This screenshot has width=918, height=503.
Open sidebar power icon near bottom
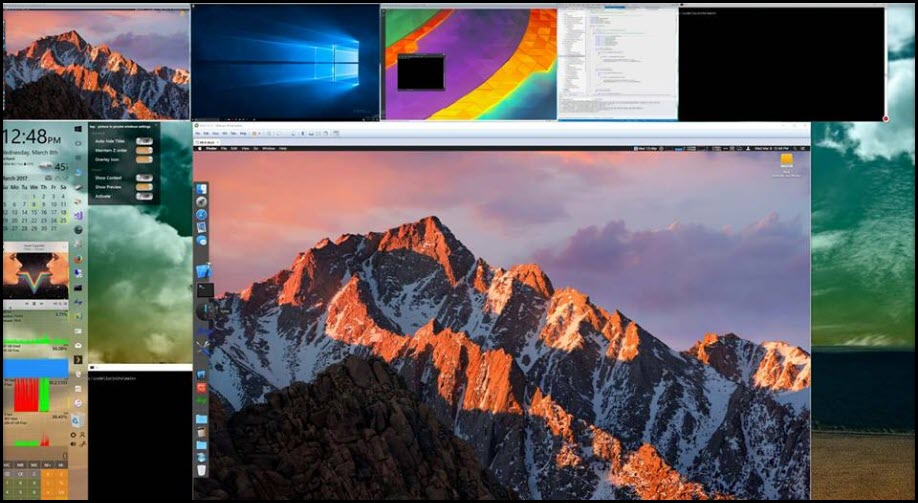point(73,435)
